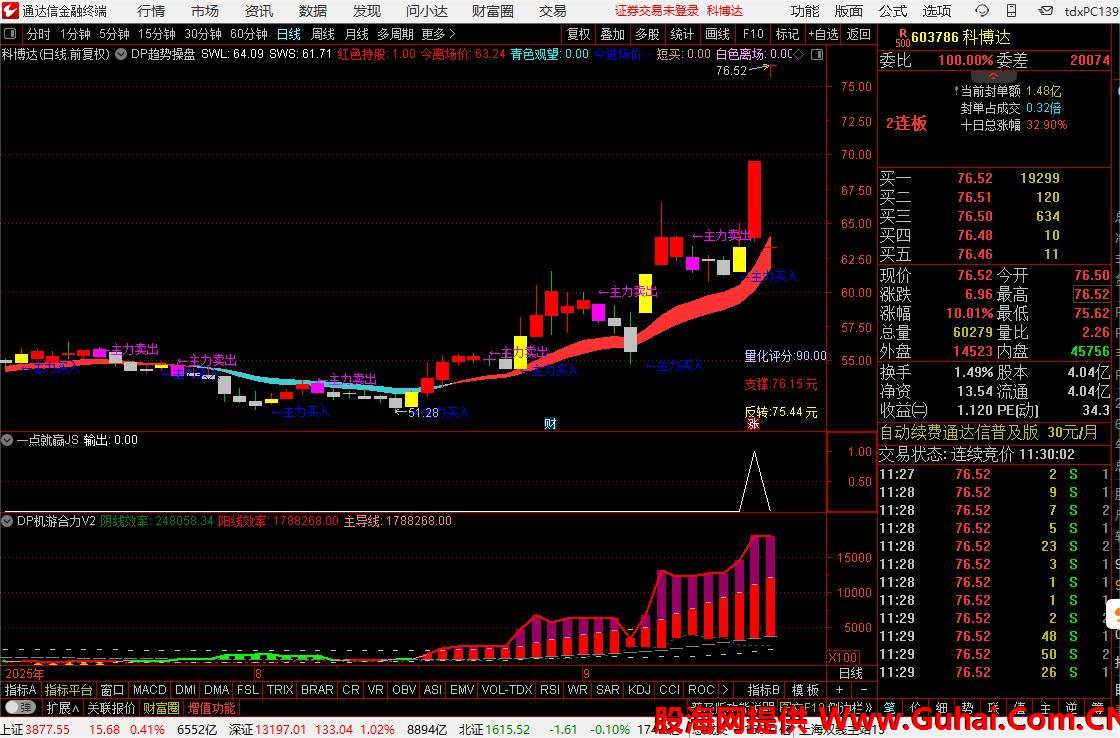The image size is (1120, 738).
Task: Toggle 多股 multi-stock view
Action: 647,34
